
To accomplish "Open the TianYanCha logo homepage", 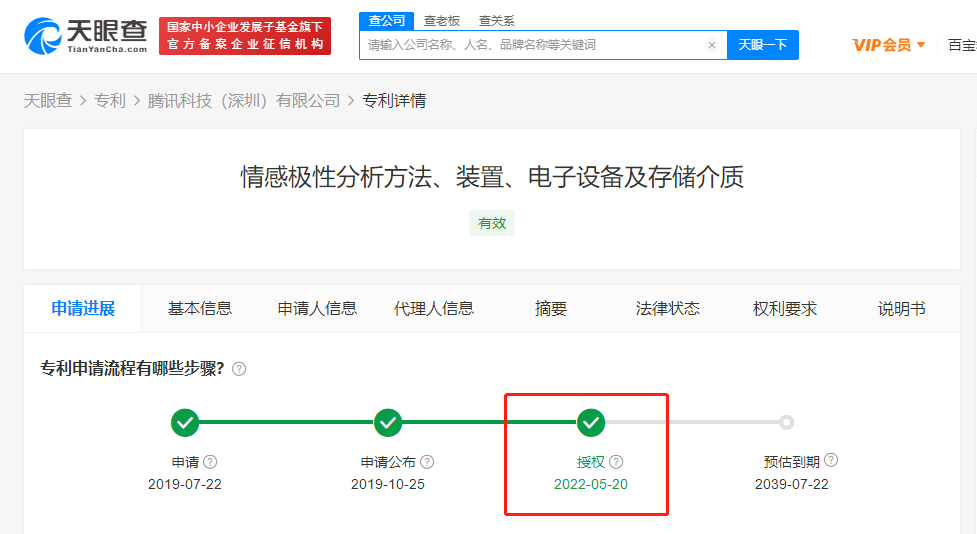I will [85, 36].
